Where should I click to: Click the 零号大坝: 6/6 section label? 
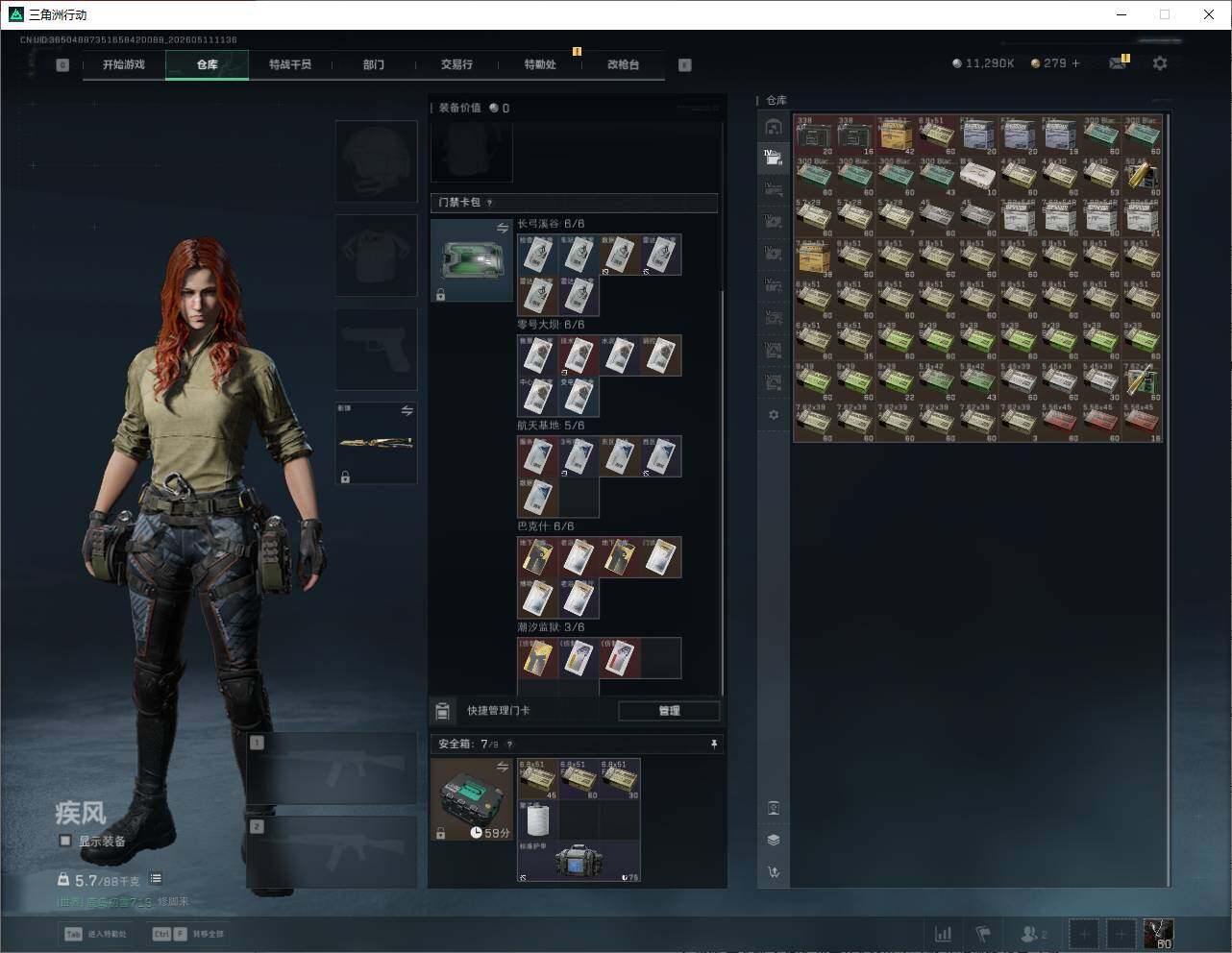tap(551, 325)
